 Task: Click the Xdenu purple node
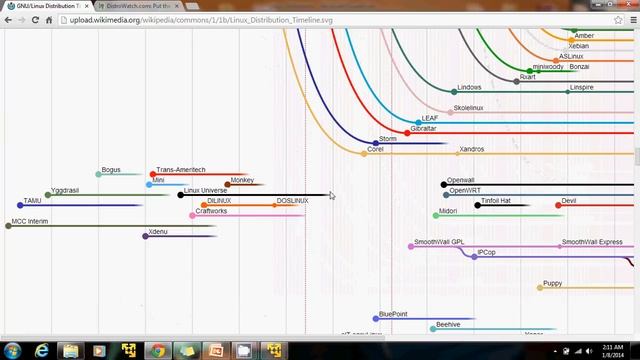[x=145, y=236]
